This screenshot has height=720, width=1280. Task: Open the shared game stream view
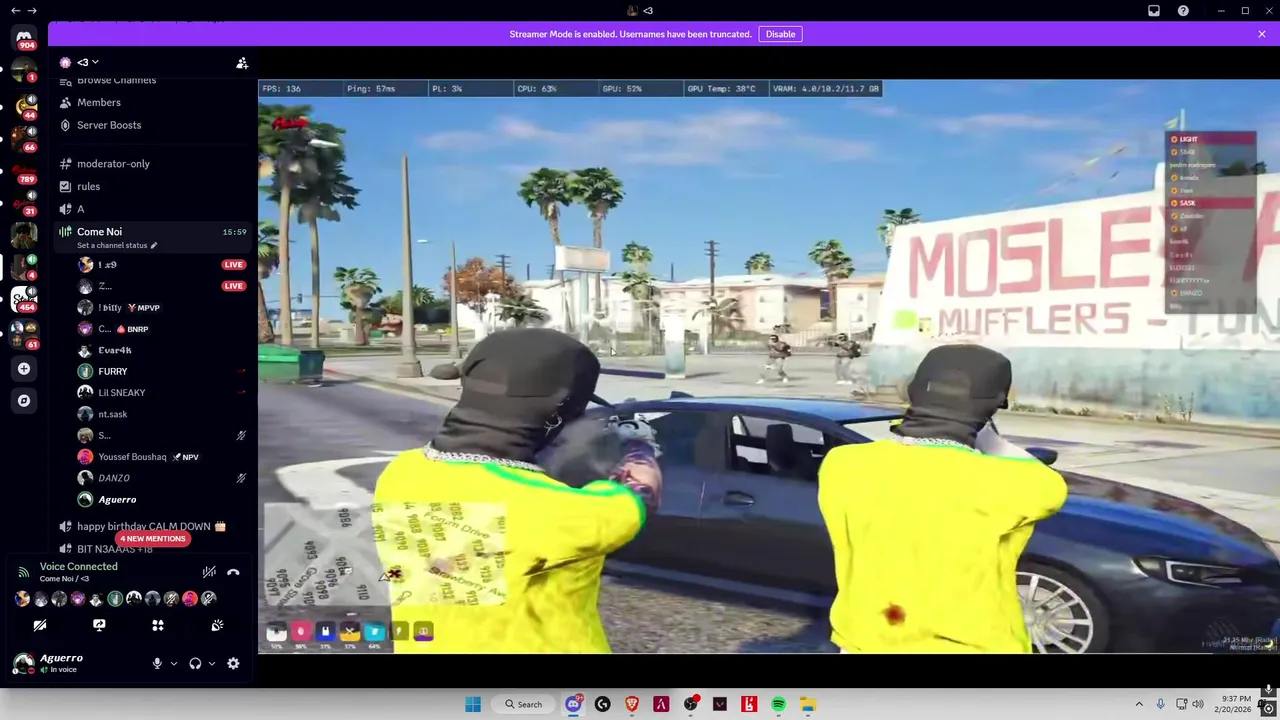[x=769, y=366]
